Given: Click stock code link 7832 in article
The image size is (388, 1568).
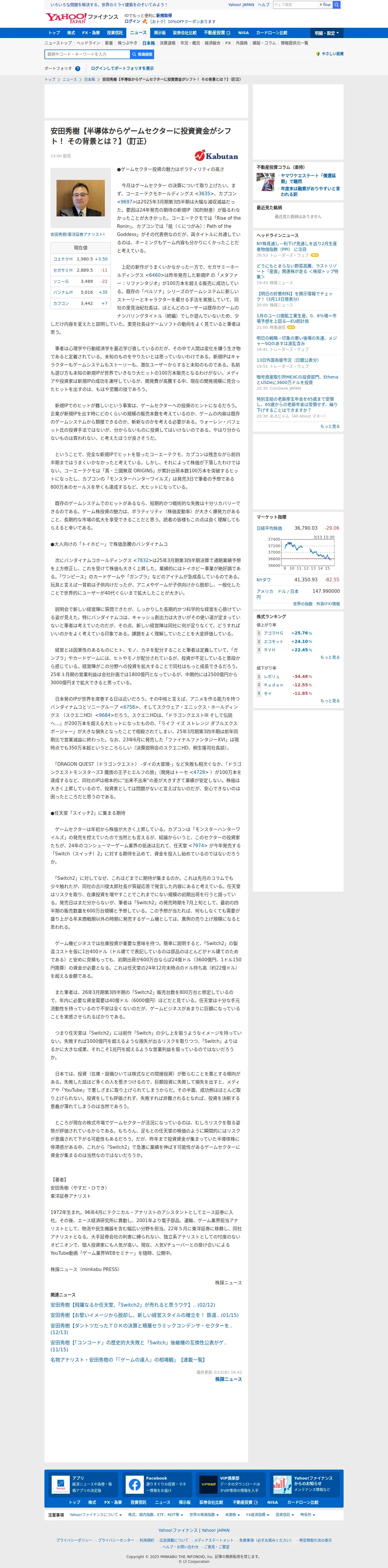Looking at the screenshot, I should pos(143,560).
